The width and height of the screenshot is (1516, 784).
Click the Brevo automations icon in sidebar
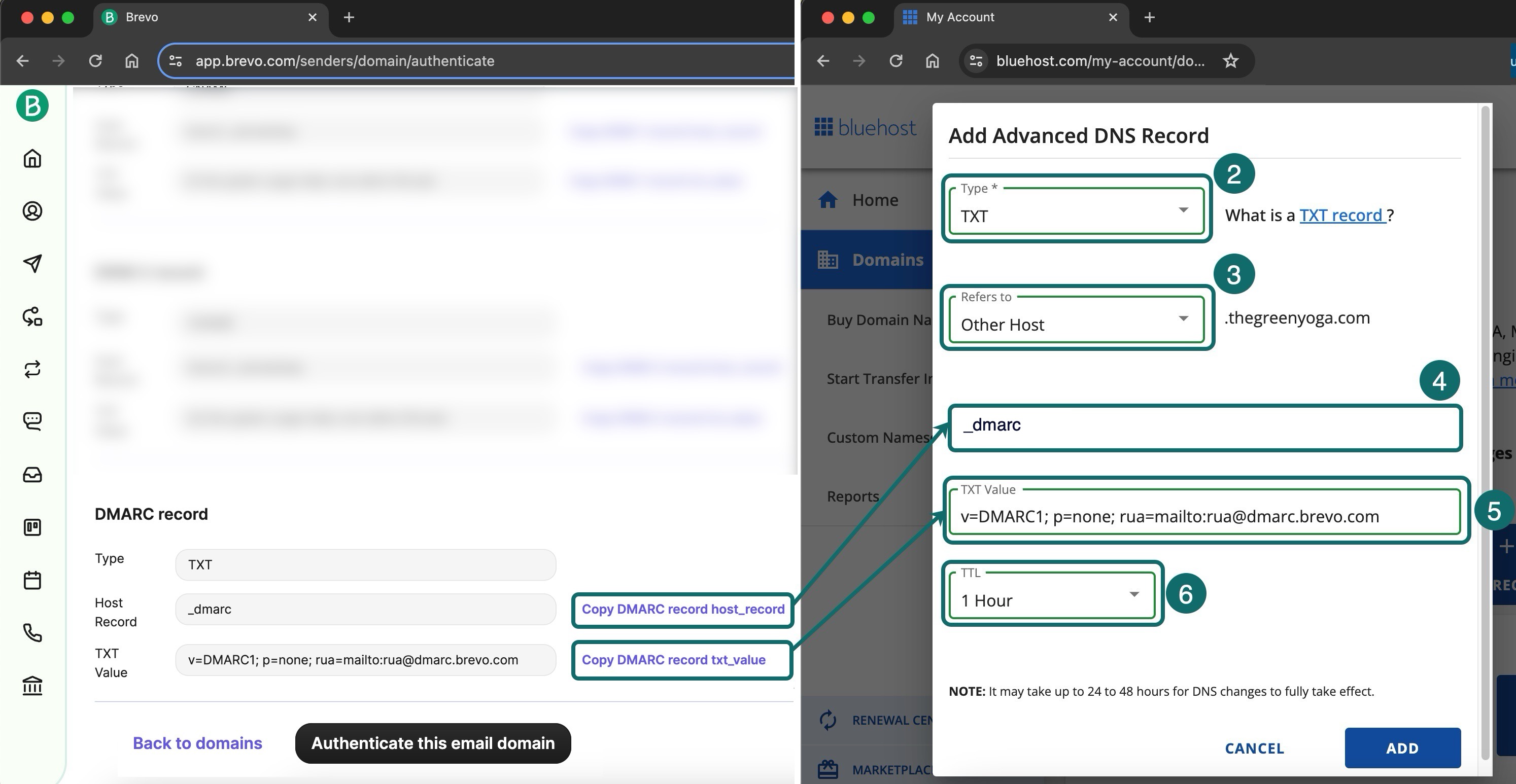pyautogui.click(x=31, y=369)
